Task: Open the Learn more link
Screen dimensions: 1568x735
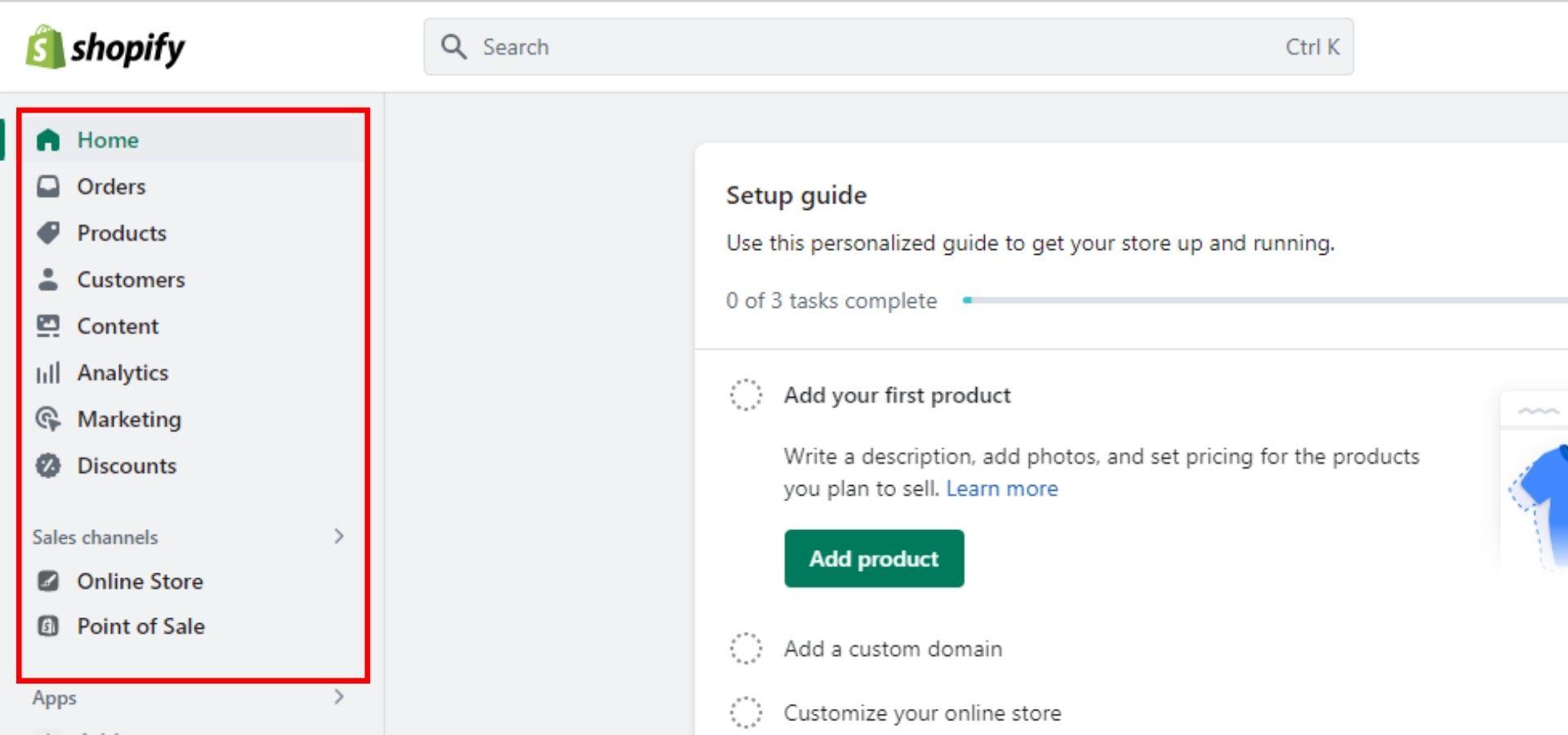Action: (1002, 488)
